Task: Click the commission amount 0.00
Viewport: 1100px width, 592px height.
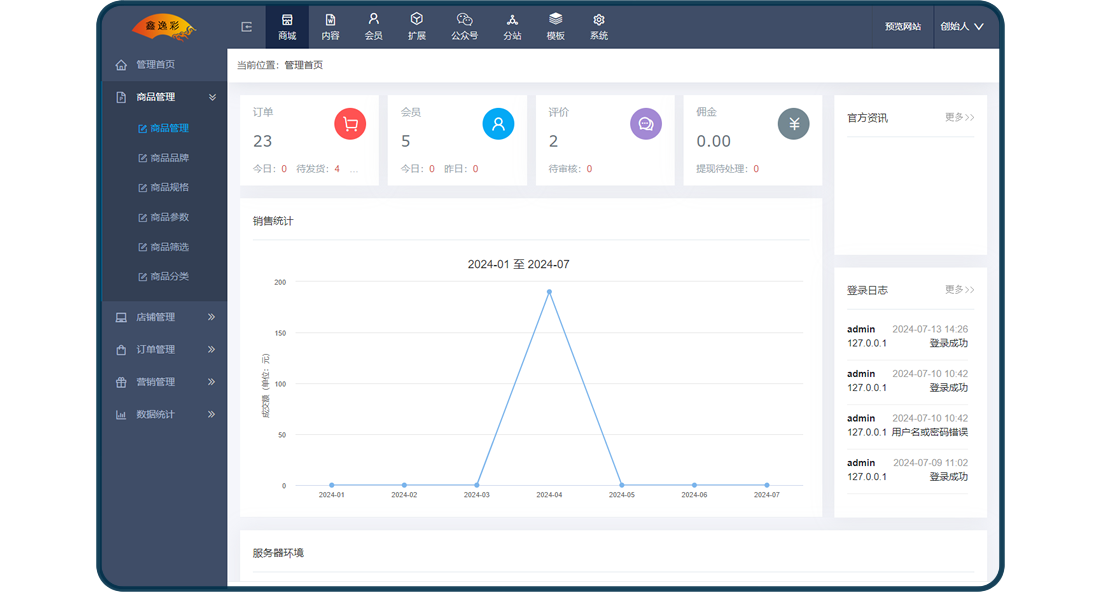Action: click(x=713, y=142)
